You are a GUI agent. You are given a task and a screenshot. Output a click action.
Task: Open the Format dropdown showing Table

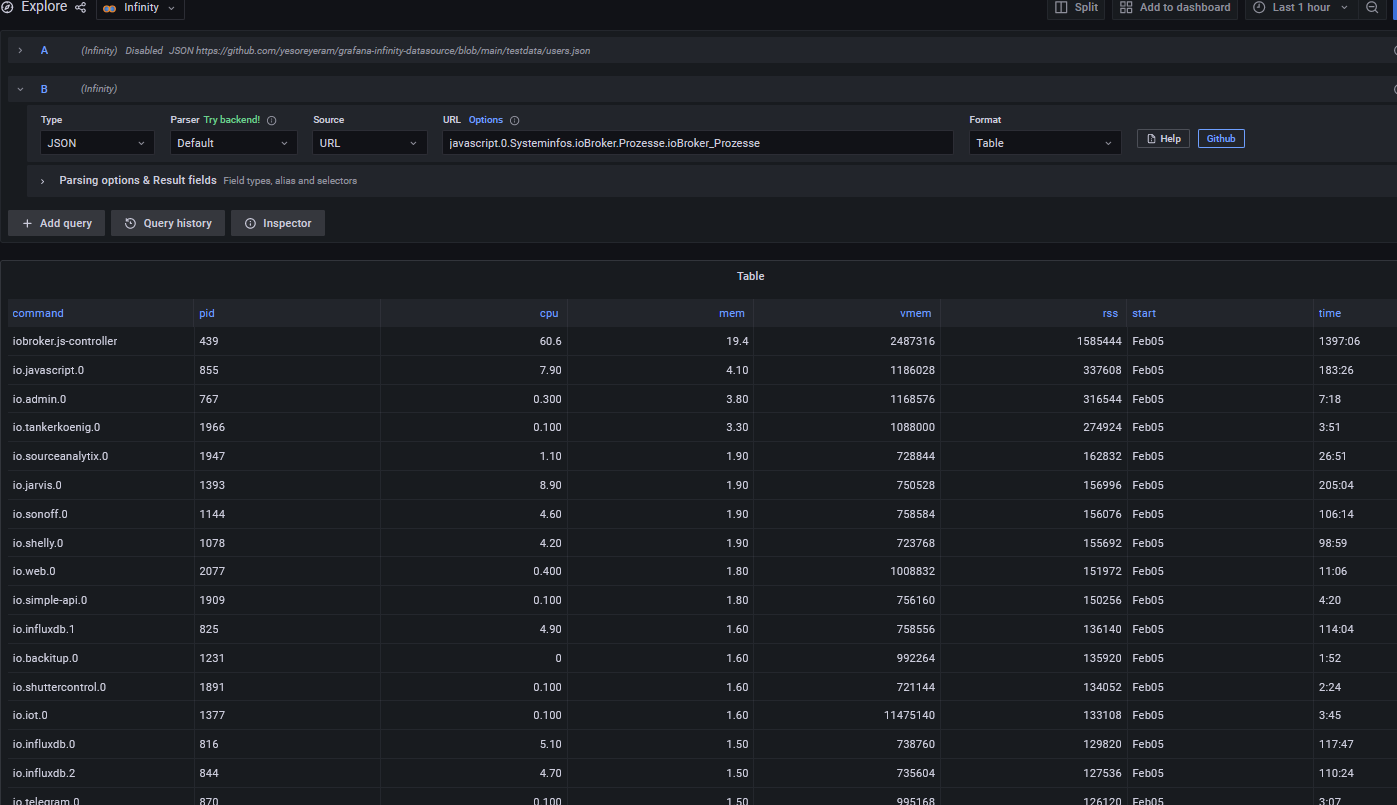1045,143
